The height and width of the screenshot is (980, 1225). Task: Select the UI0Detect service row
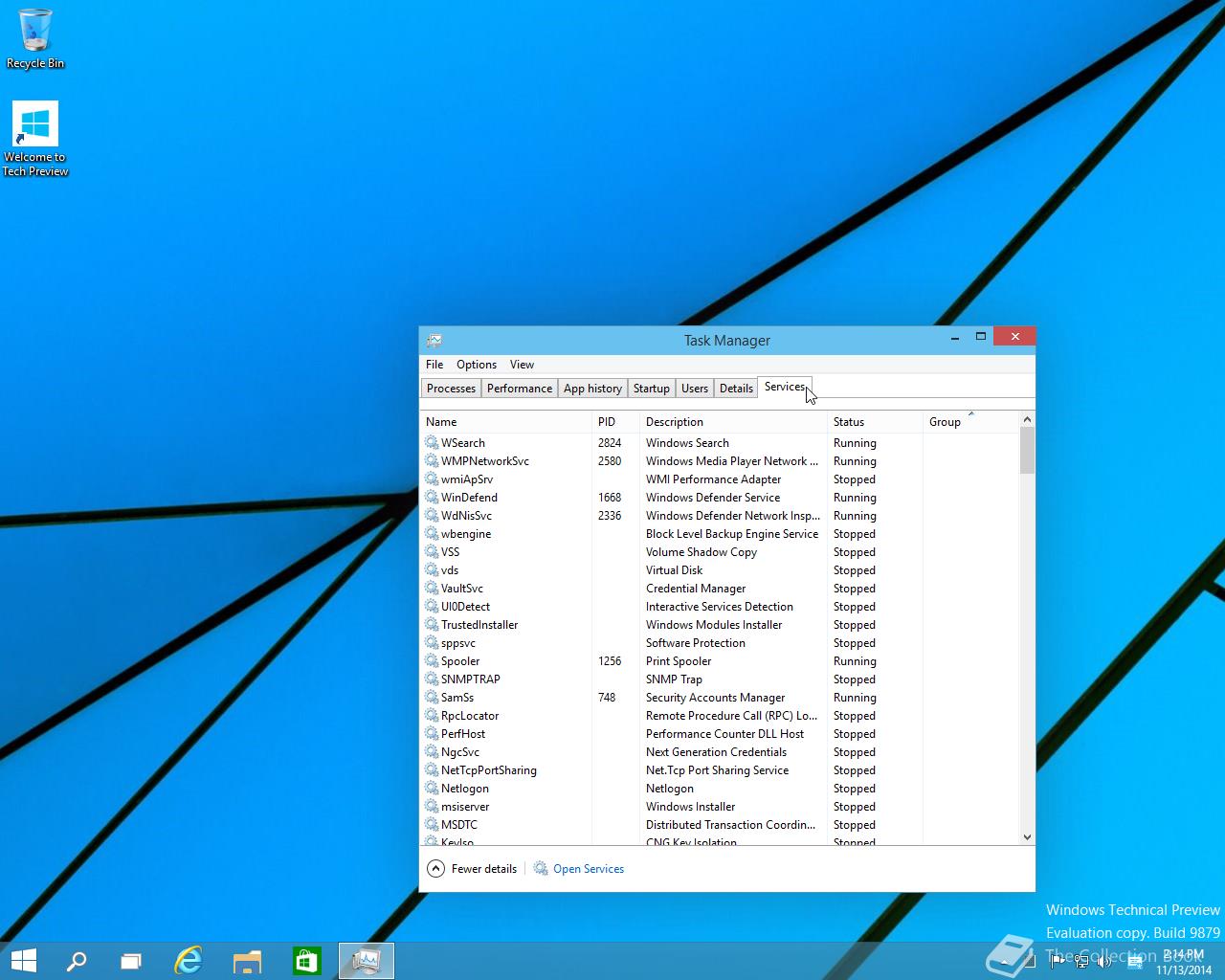pyautogui.click(x=720, y=606)
